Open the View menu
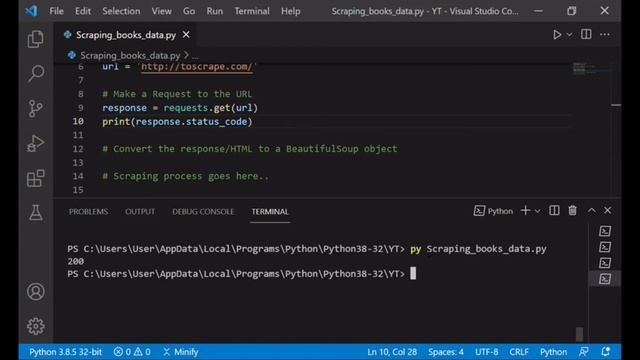 [162, 11]
